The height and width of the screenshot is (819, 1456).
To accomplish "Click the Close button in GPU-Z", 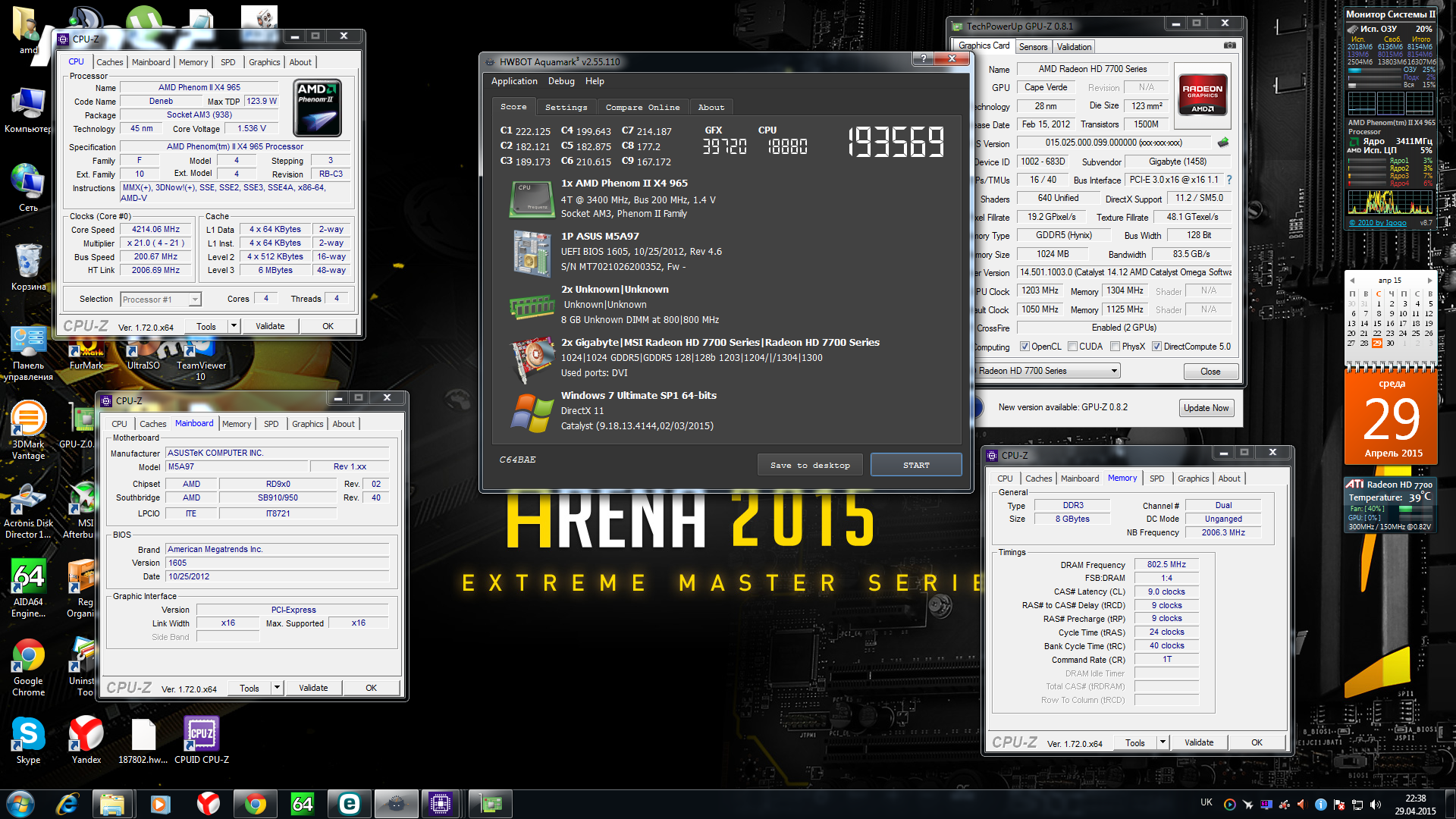I will (x=1210, y=372).
